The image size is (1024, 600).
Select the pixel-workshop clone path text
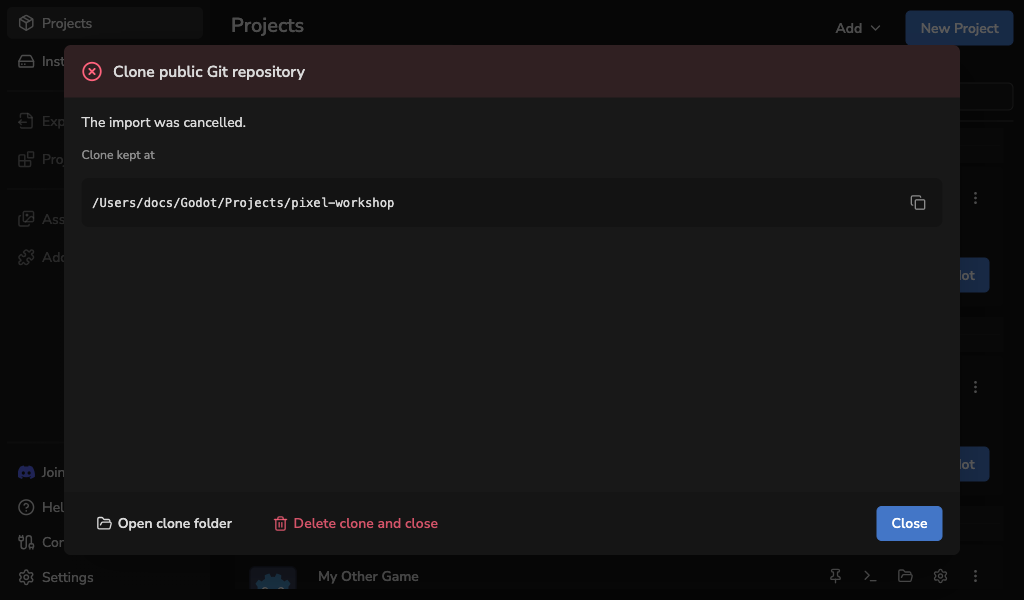tap(243, 203)
